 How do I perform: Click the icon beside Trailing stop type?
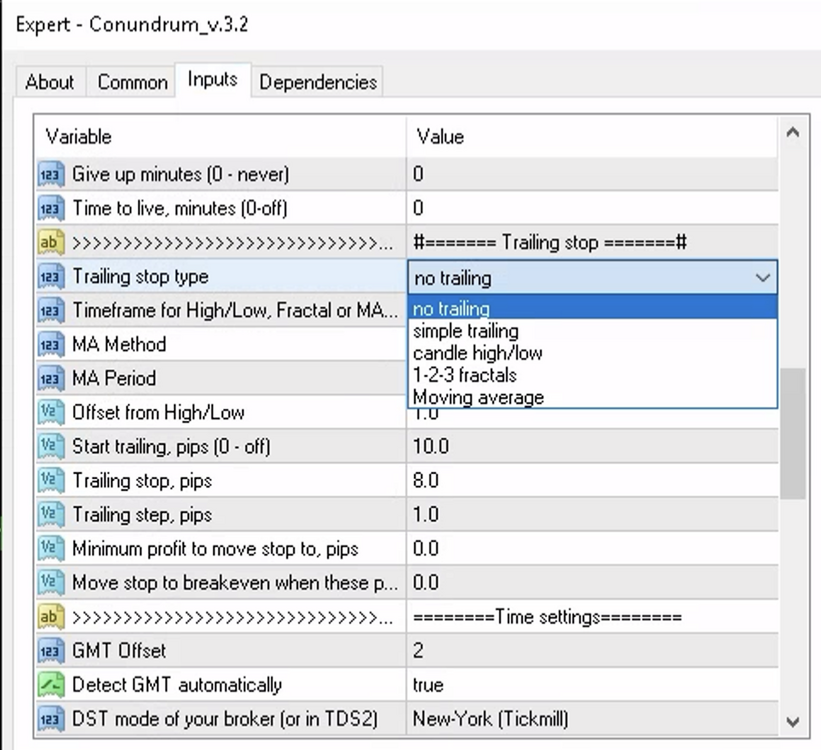pyautogui.click(x=51, y=277)
